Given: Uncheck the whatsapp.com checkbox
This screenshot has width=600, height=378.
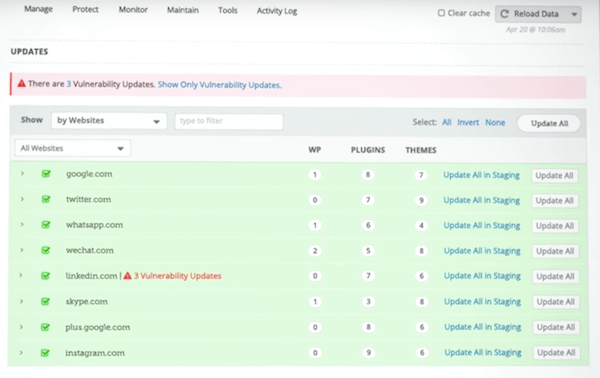Looking at the screenshot, I should tap(46, 225).
